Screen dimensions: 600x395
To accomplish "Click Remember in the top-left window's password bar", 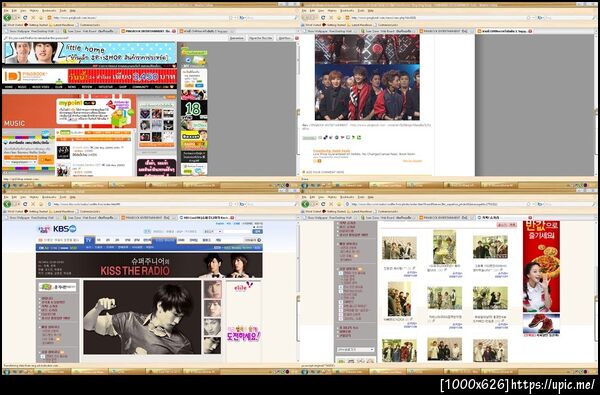I will tap(237, 38).
